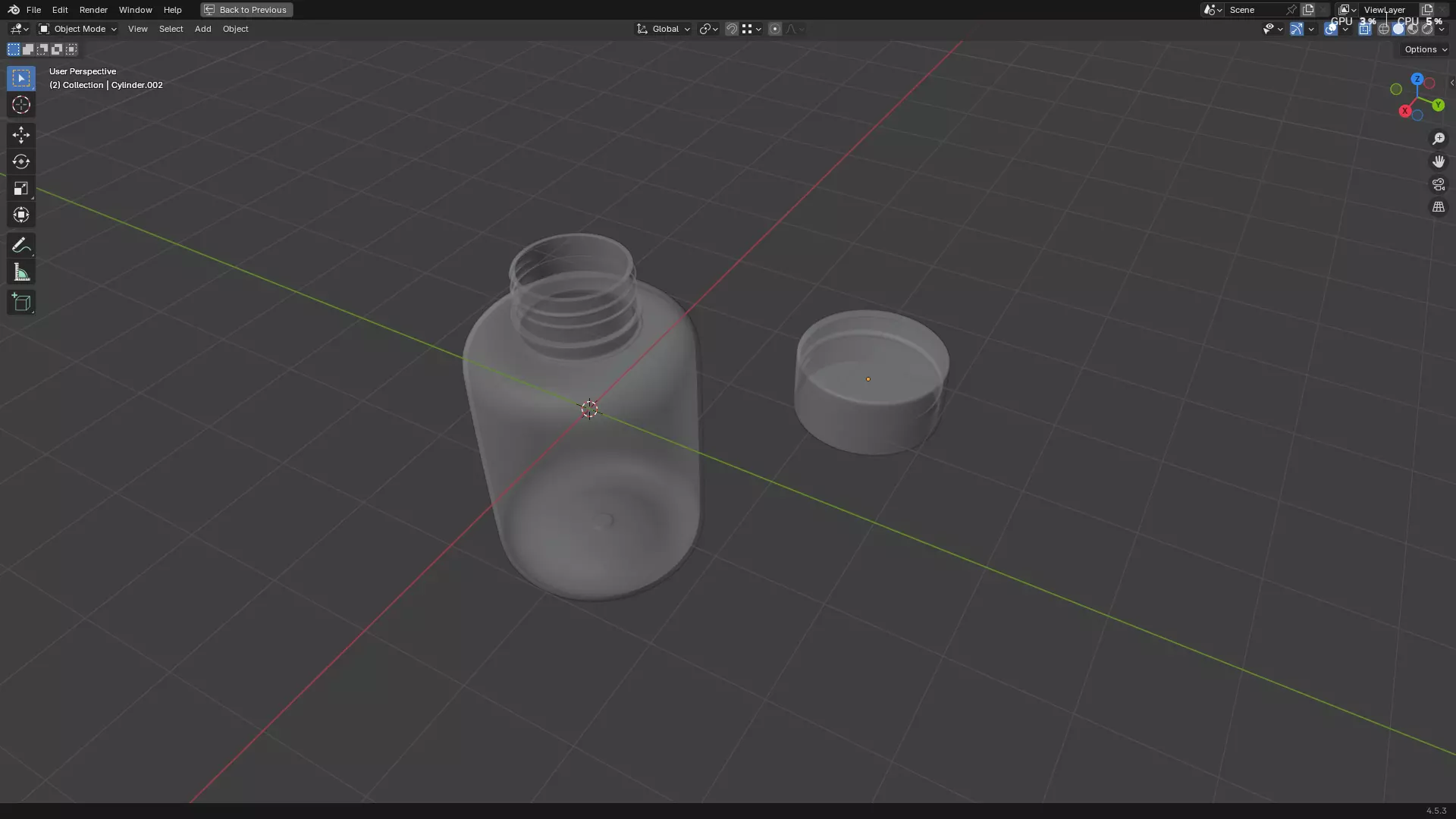The image size is (1456, 819).
Task: Switch to Solid viewport shading
Action: [1398, 29]
